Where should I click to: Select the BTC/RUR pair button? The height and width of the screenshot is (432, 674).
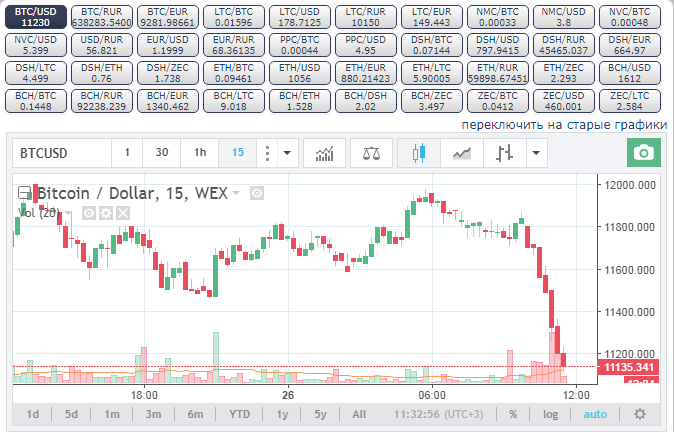(x=102, y=17)
